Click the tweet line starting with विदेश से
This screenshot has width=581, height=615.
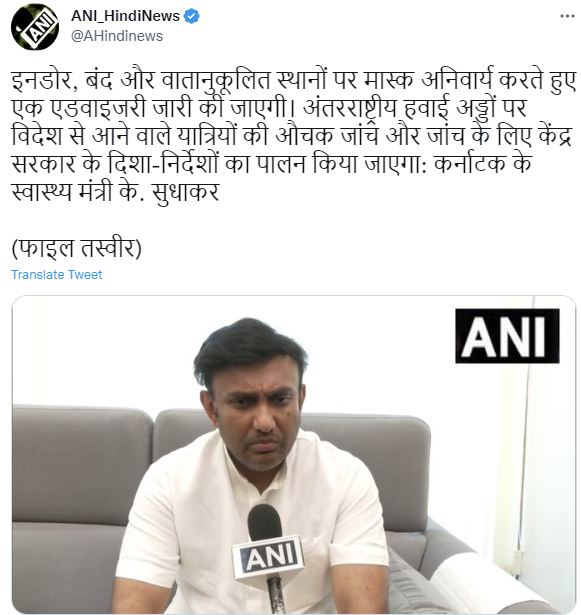click(x=291, y=136)
